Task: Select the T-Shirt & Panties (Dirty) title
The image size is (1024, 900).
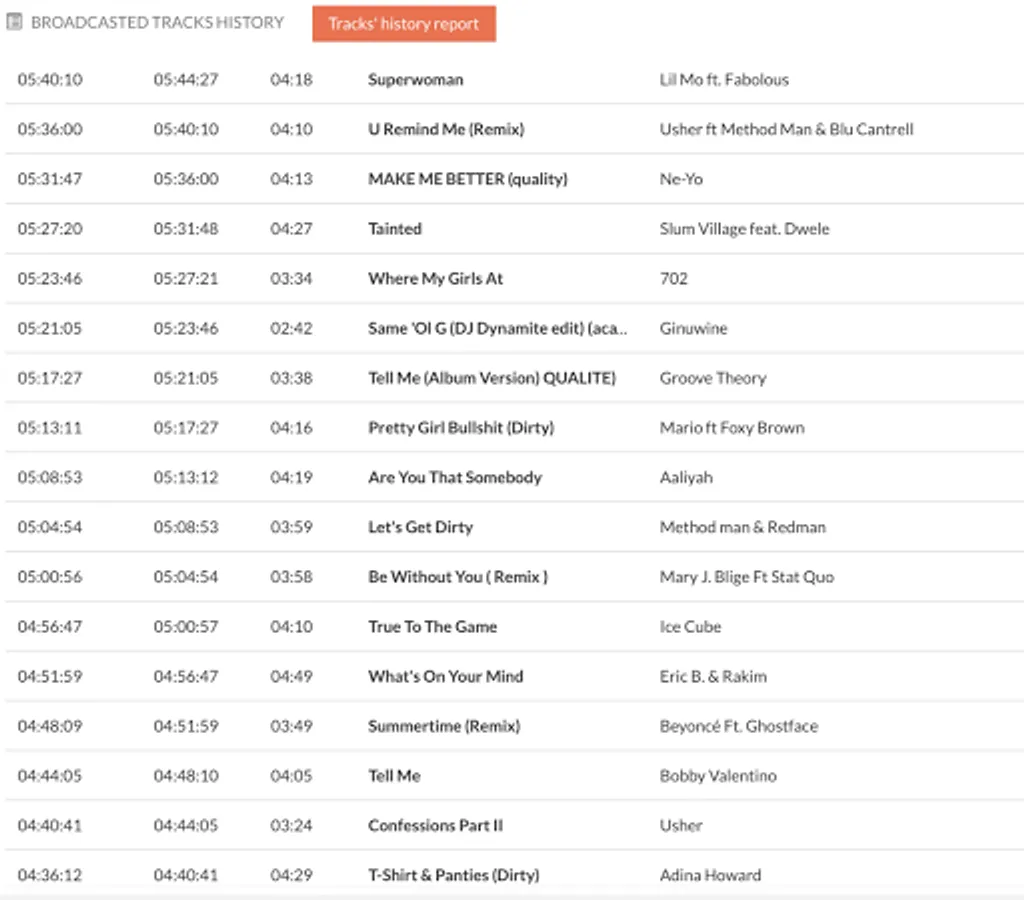Action: click(454, 875)
